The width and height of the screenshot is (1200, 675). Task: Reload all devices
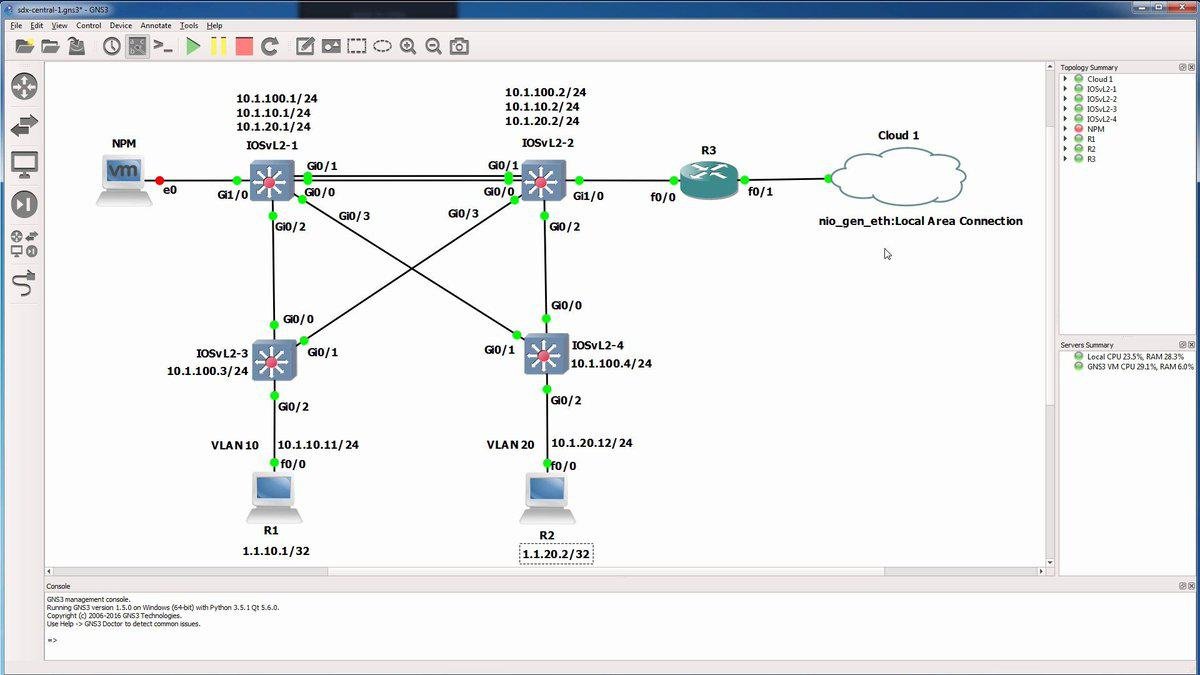click(x=268, y=46)
